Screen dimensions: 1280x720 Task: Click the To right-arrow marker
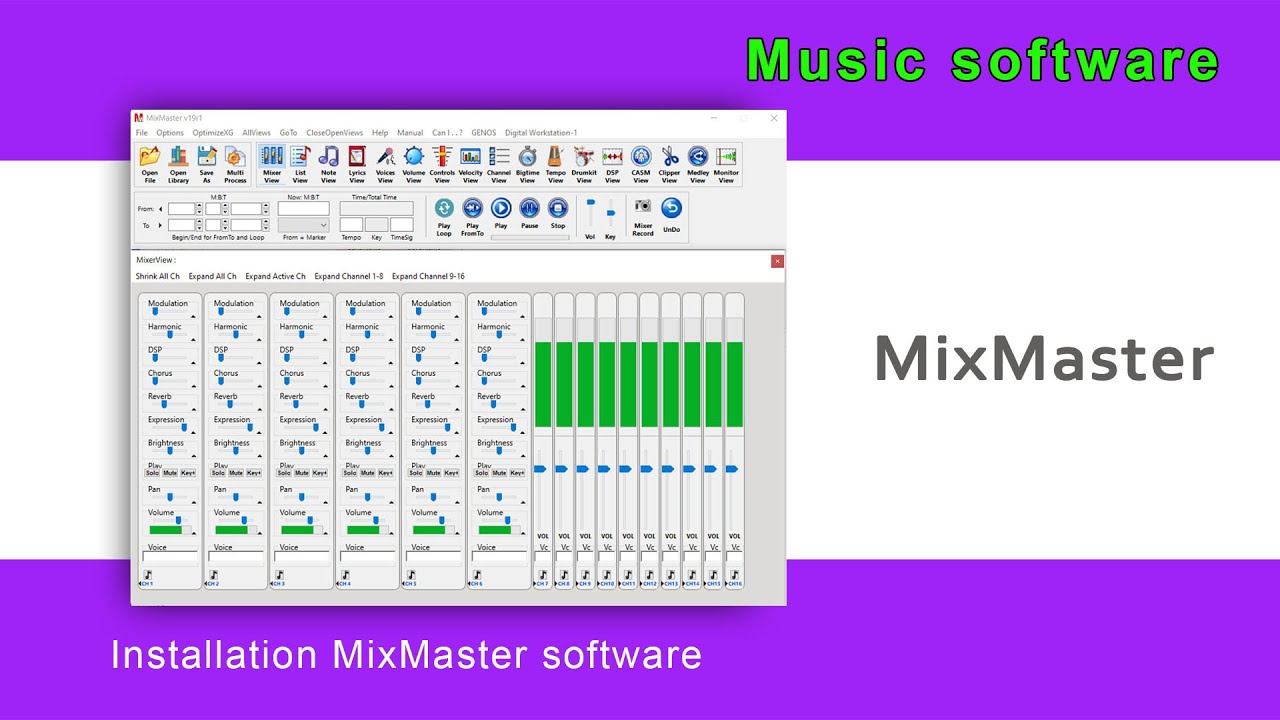coord(161,225)
